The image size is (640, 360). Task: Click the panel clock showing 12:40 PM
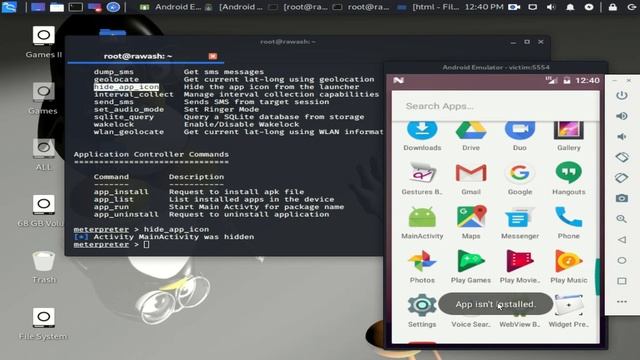484,7
